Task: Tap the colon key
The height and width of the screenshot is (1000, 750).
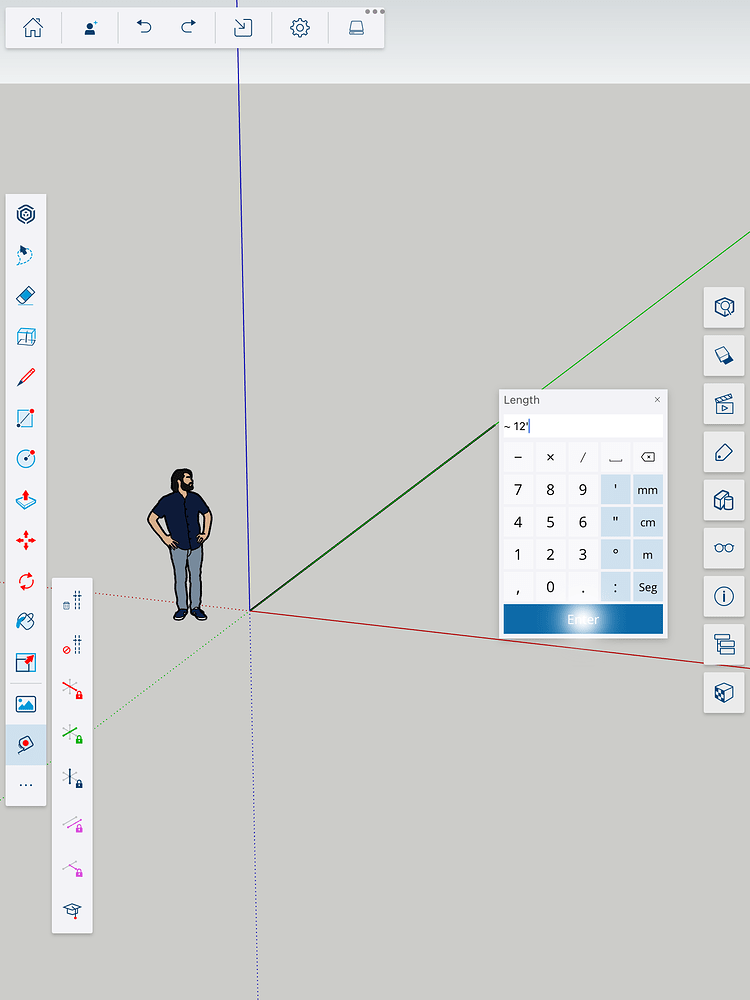Action: point(615,587)
